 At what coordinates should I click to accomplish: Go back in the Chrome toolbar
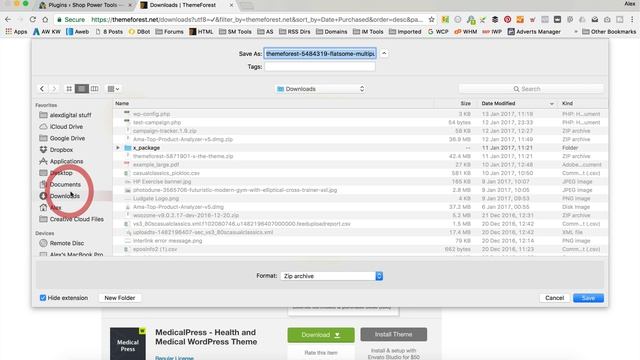8,19
